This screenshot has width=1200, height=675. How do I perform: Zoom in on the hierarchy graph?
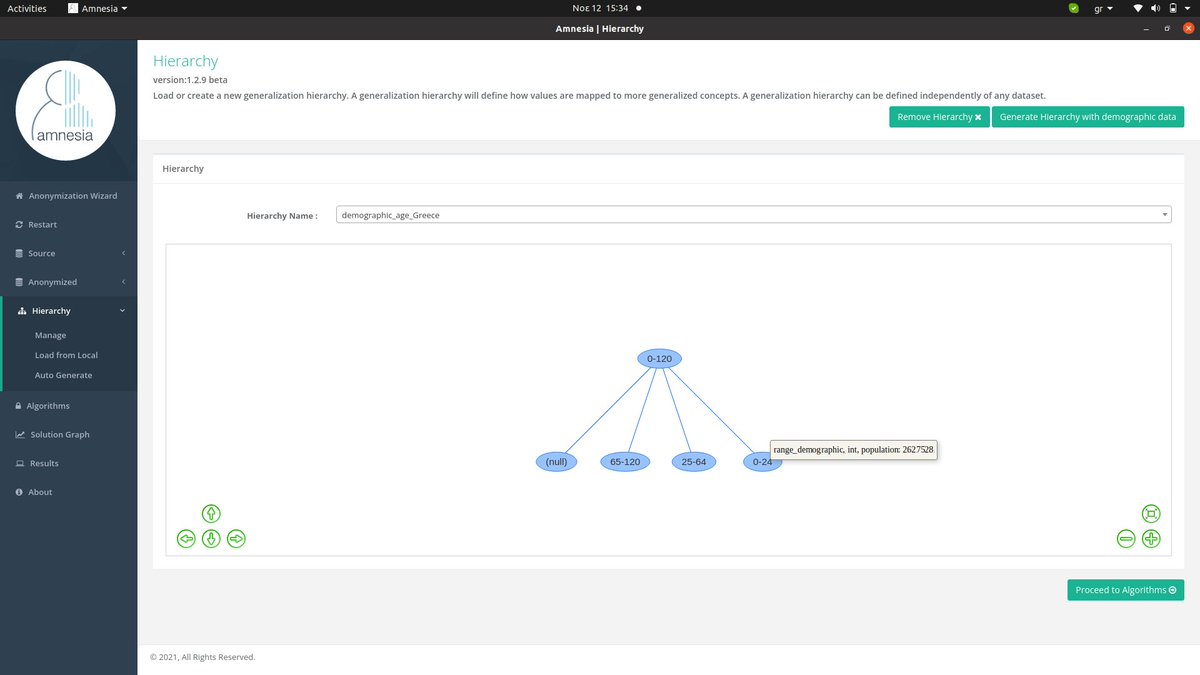point(1151,539)
